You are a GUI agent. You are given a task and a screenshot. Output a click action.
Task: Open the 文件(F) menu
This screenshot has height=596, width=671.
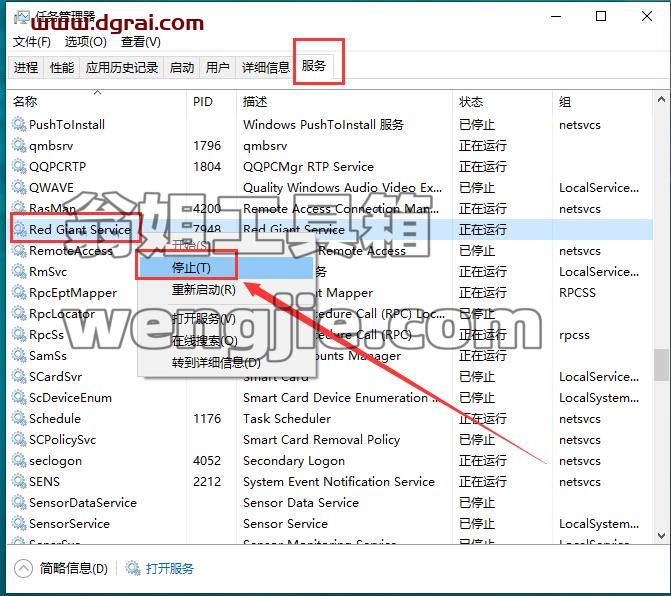coord(32,42)
